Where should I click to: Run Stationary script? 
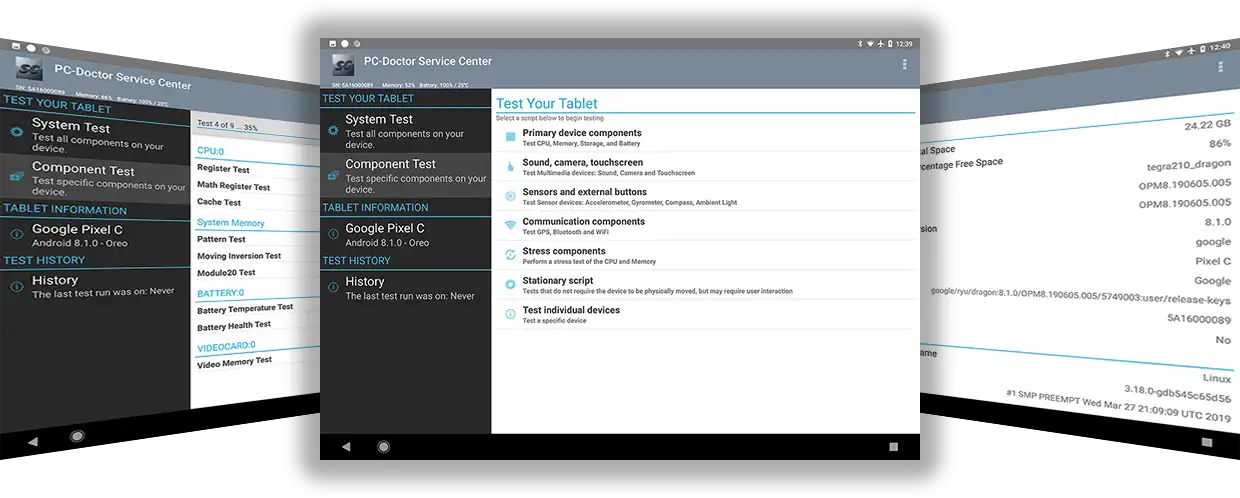pos(705,285)
